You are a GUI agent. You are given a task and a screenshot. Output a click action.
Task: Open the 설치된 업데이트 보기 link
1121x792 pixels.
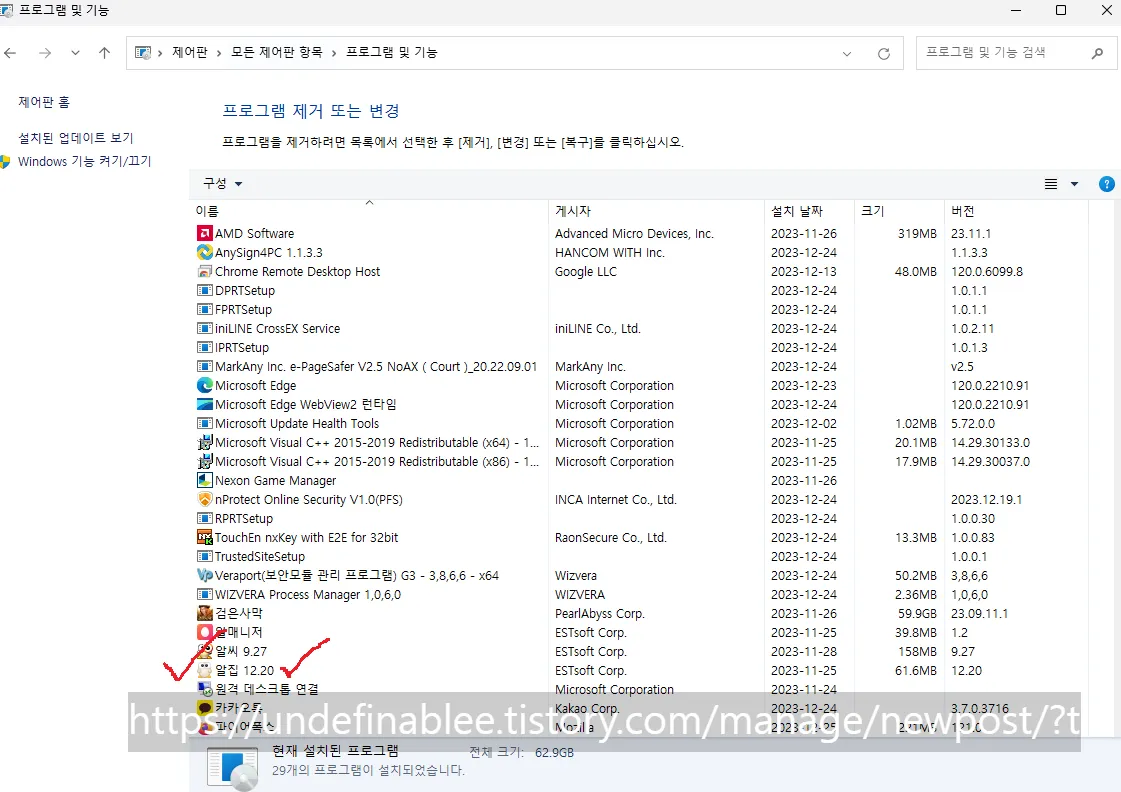pyautogui.click(x=76, y=138)
